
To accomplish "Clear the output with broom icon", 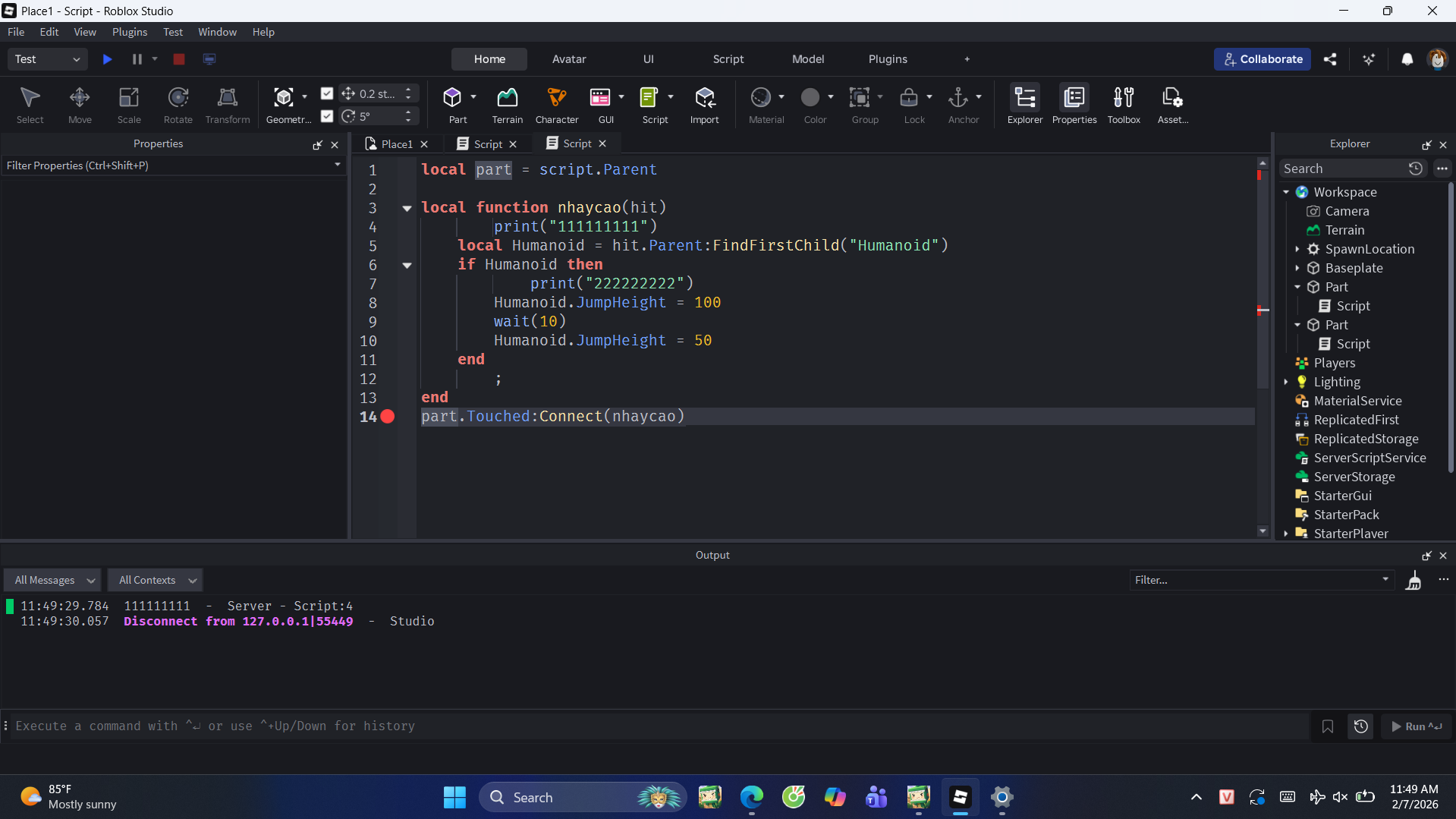I will [1414, 581].
